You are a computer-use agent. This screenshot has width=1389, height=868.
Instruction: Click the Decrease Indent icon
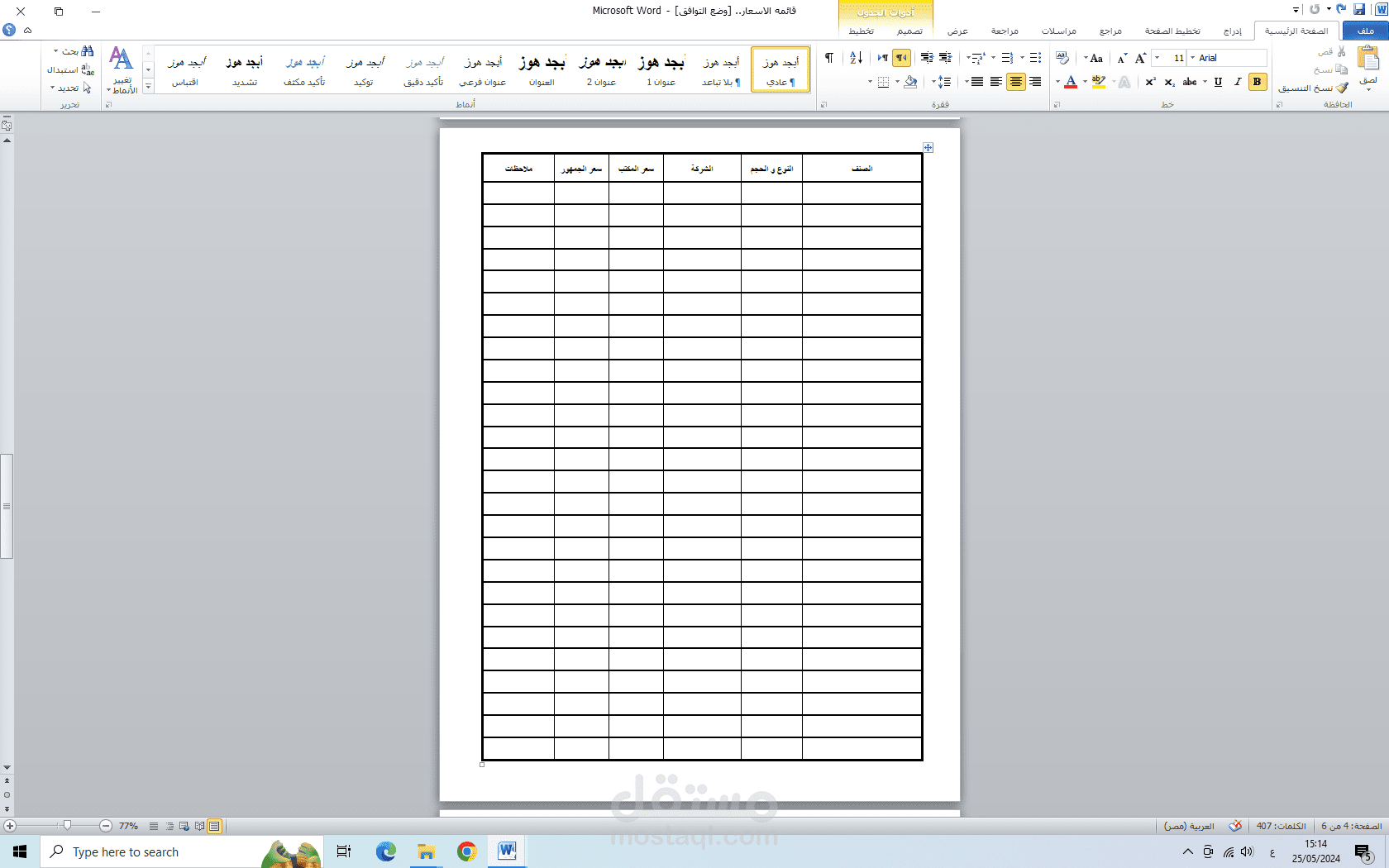946,58
